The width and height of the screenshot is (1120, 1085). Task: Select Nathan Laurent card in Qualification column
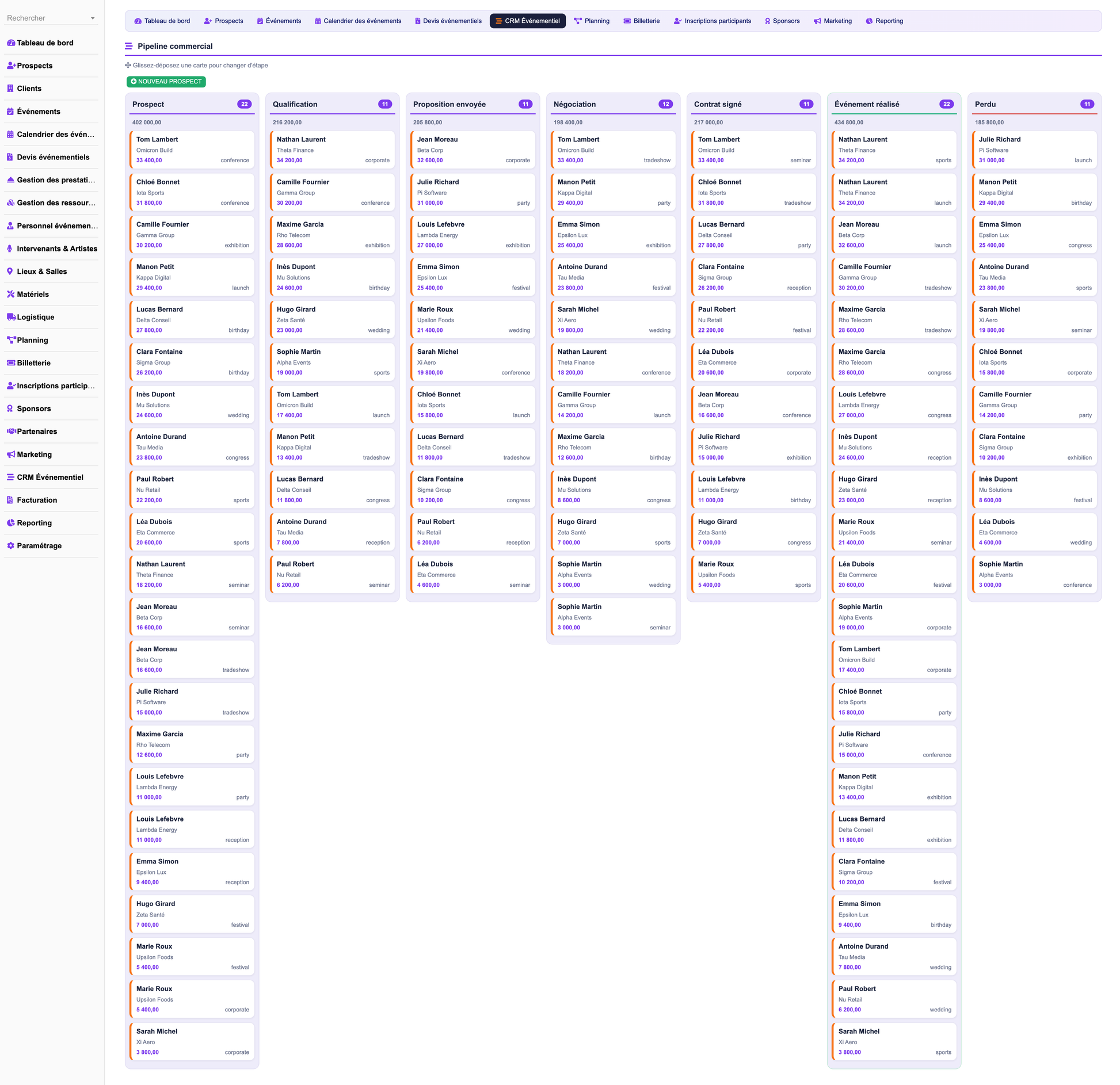[333, 150]
